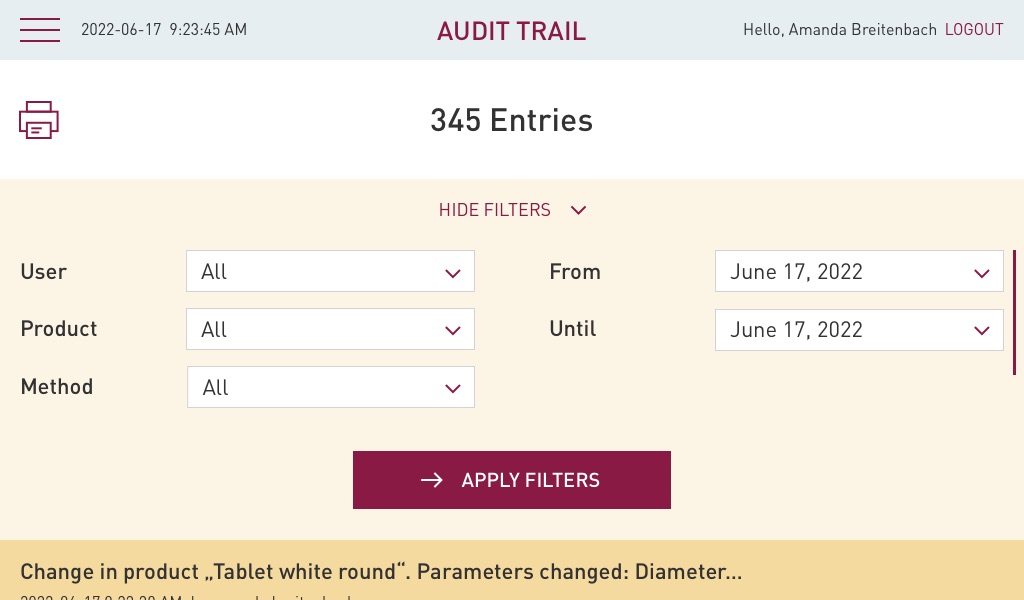The image size is (1024, 600).
Task: Expand the Product filter dropdown
Action: pyautogui.click(x=330, y=330)
